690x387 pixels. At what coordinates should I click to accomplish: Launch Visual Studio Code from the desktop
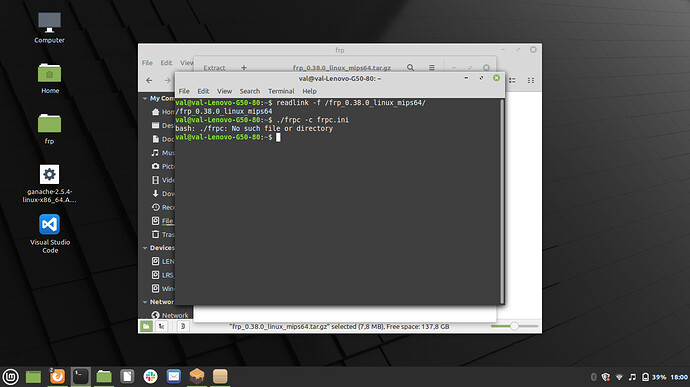50,233
